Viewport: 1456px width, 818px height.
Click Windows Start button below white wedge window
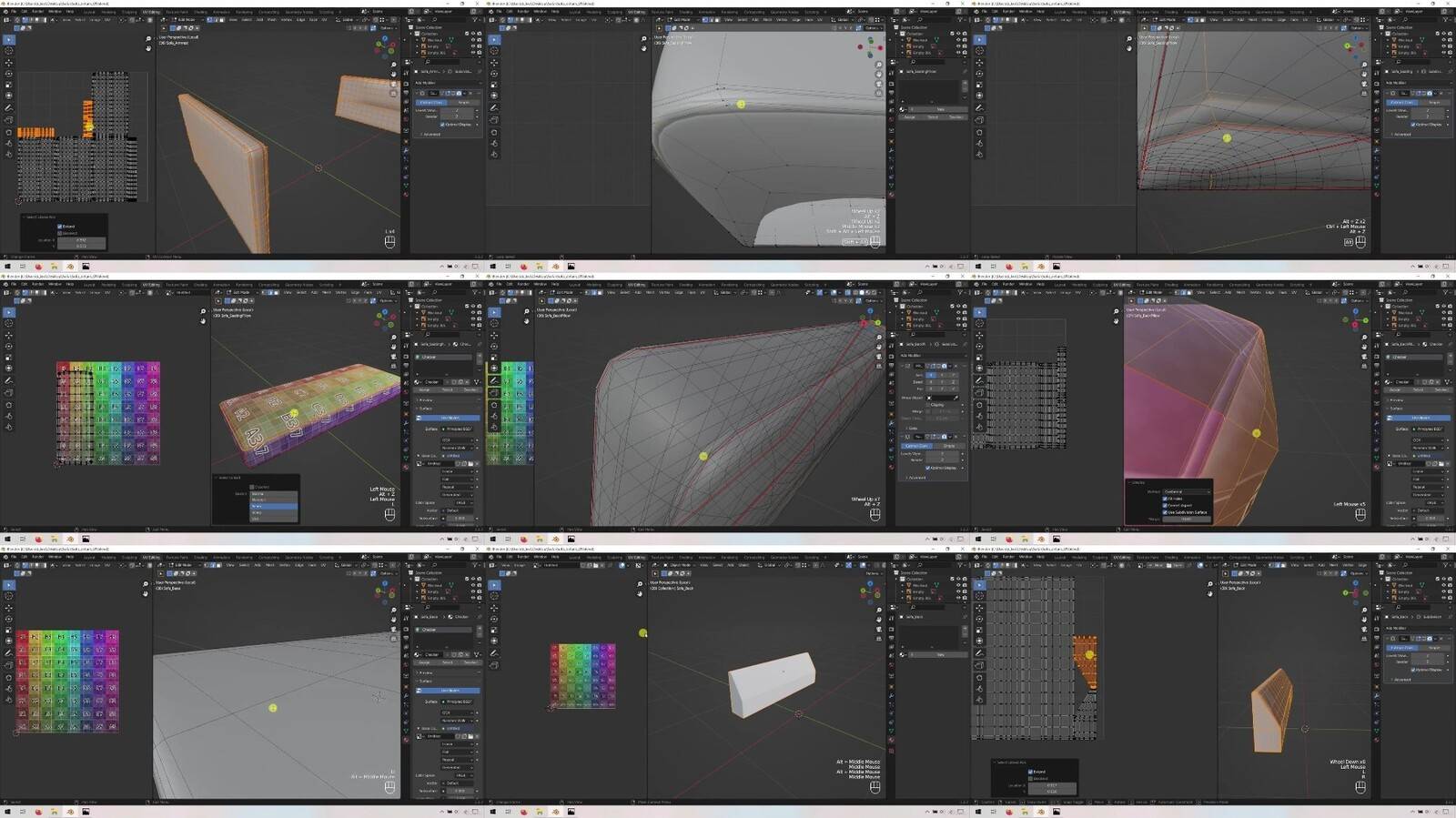[x=492, y=812]
